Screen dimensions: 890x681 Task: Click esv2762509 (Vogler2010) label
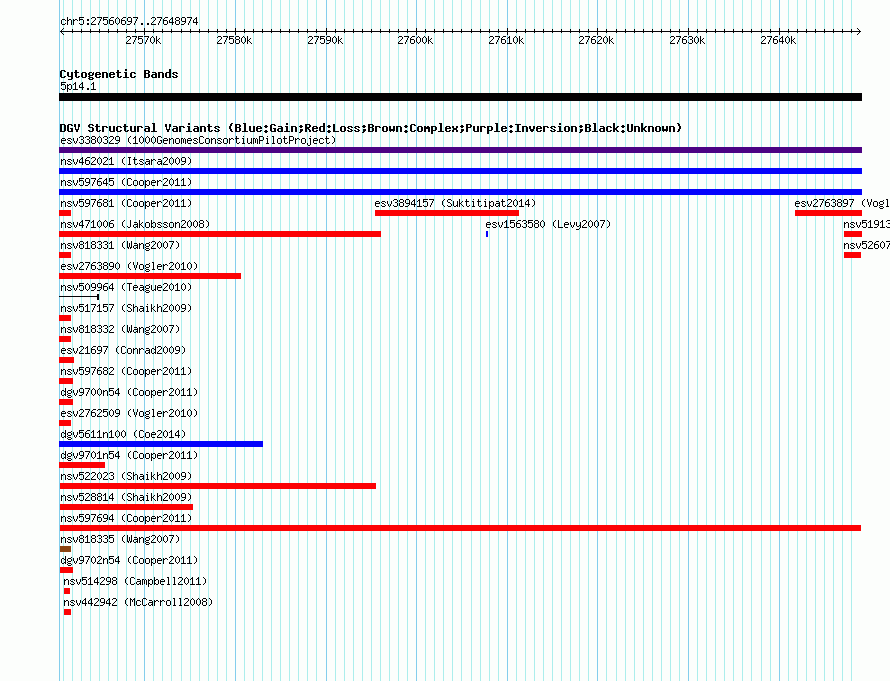click(x=129, y=413)
